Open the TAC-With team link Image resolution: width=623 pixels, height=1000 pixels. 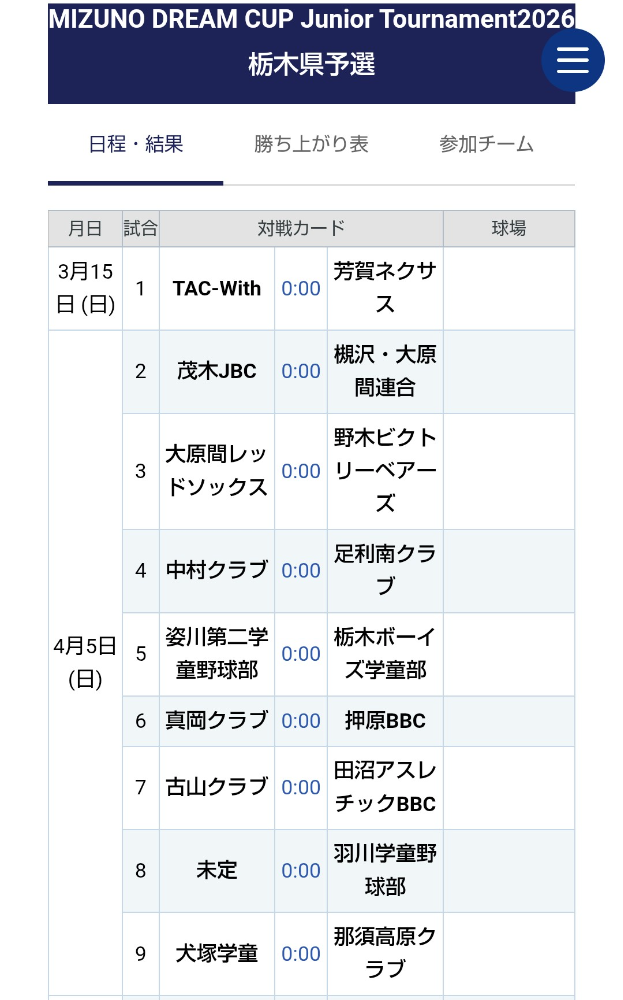217,289
